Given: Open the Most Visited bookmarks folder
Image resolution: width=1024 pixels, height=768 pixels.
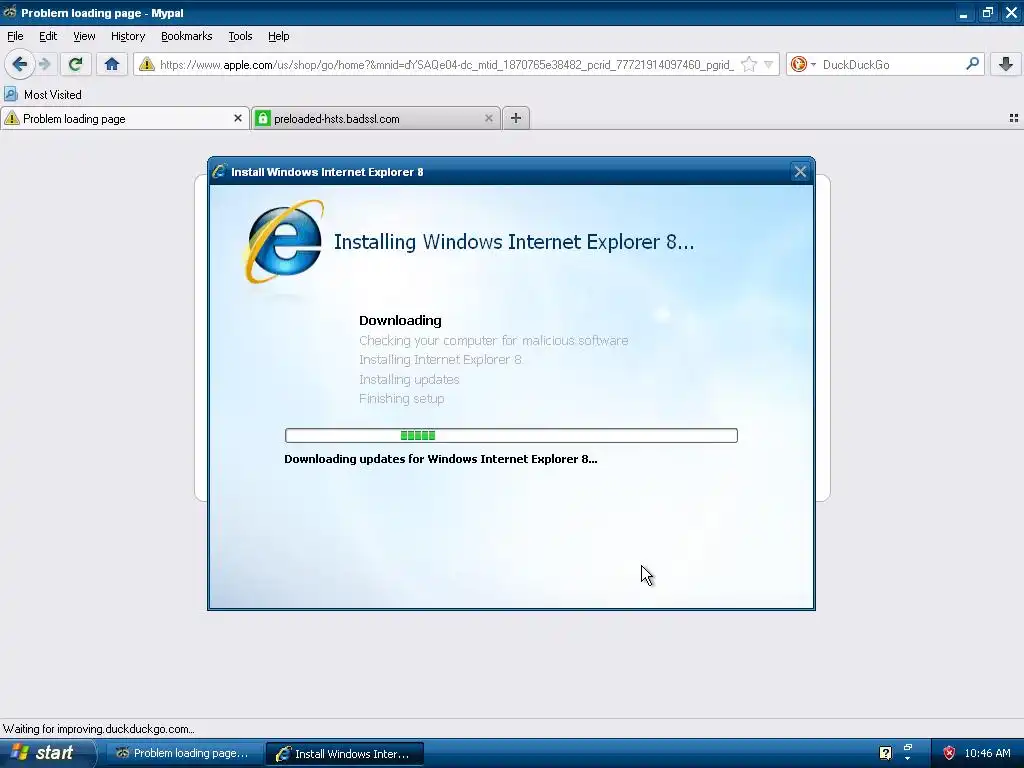Looking at the screenshot, I should click(x=43, y=95).
